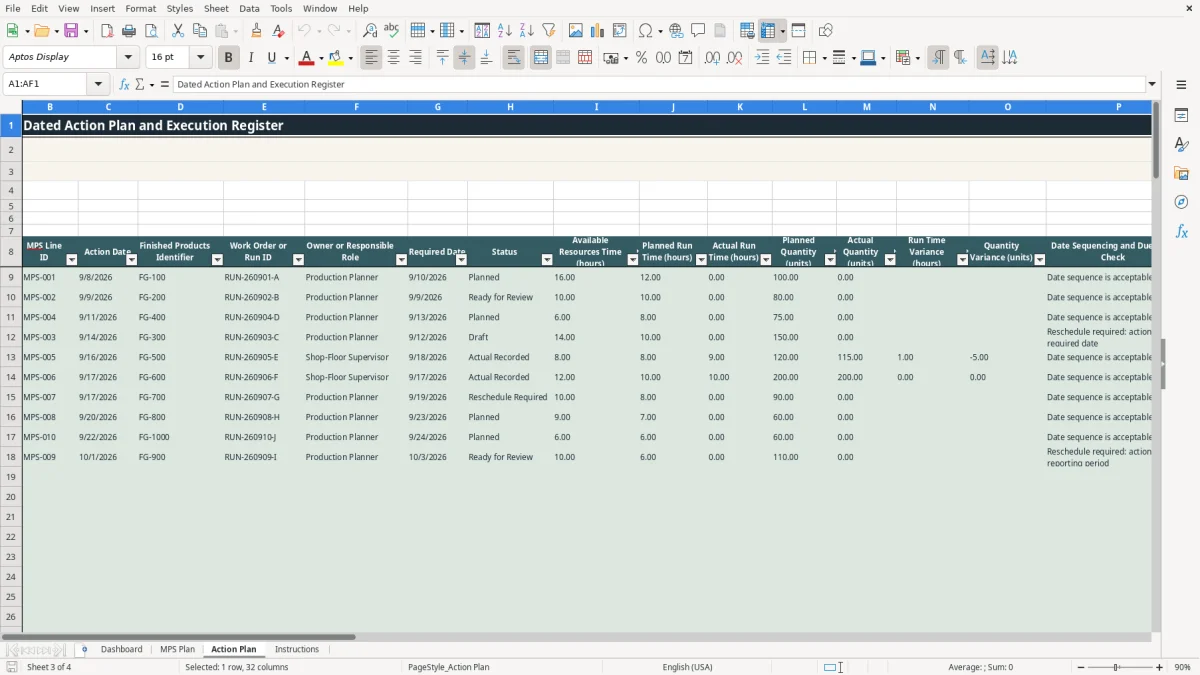Click the Export as PDF icon
Screen dimensions: 1200x675
point(105,31)
